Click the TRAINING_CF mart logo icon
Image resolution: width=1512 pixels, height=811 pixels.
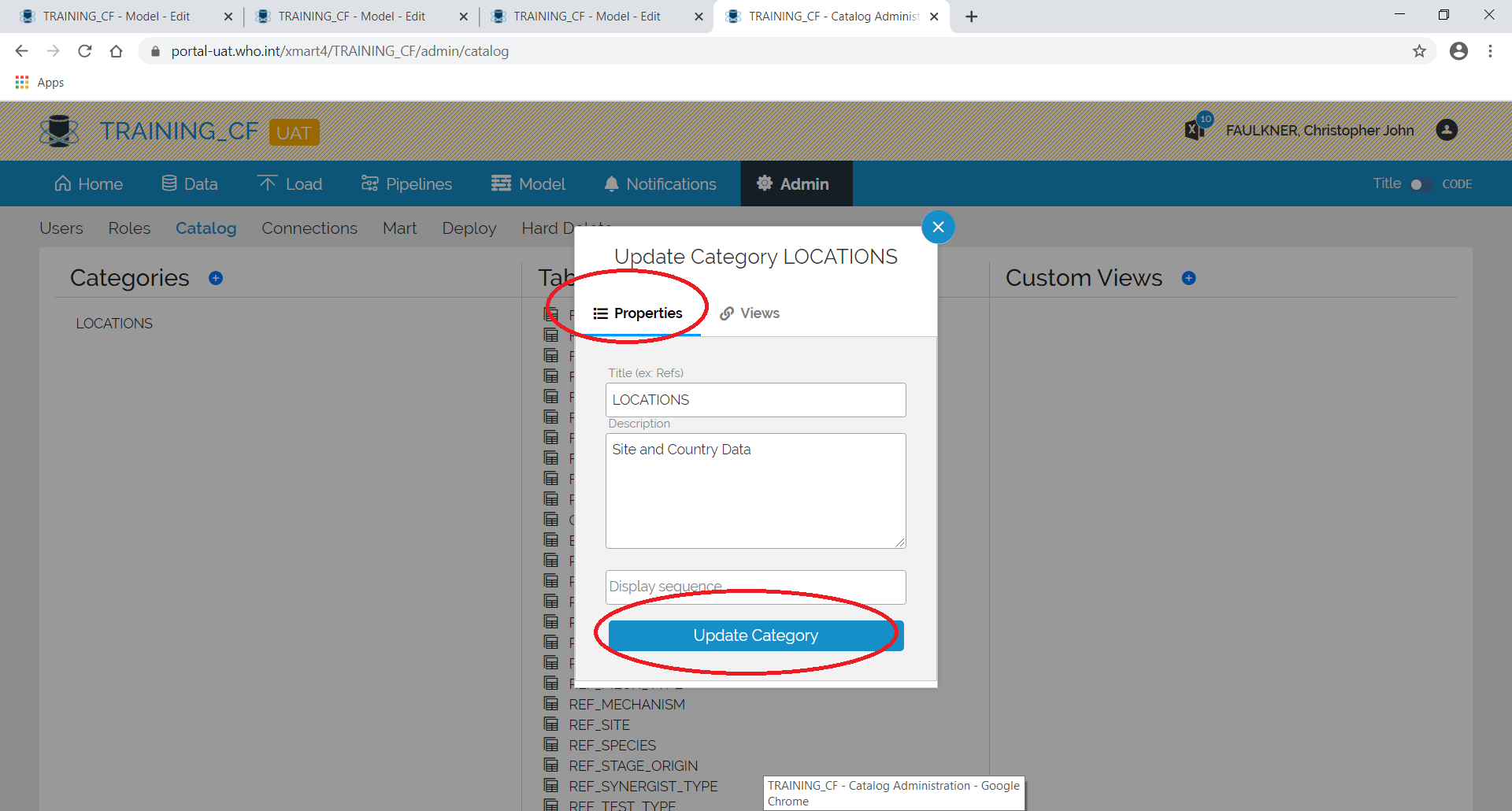tap(59, 131)
